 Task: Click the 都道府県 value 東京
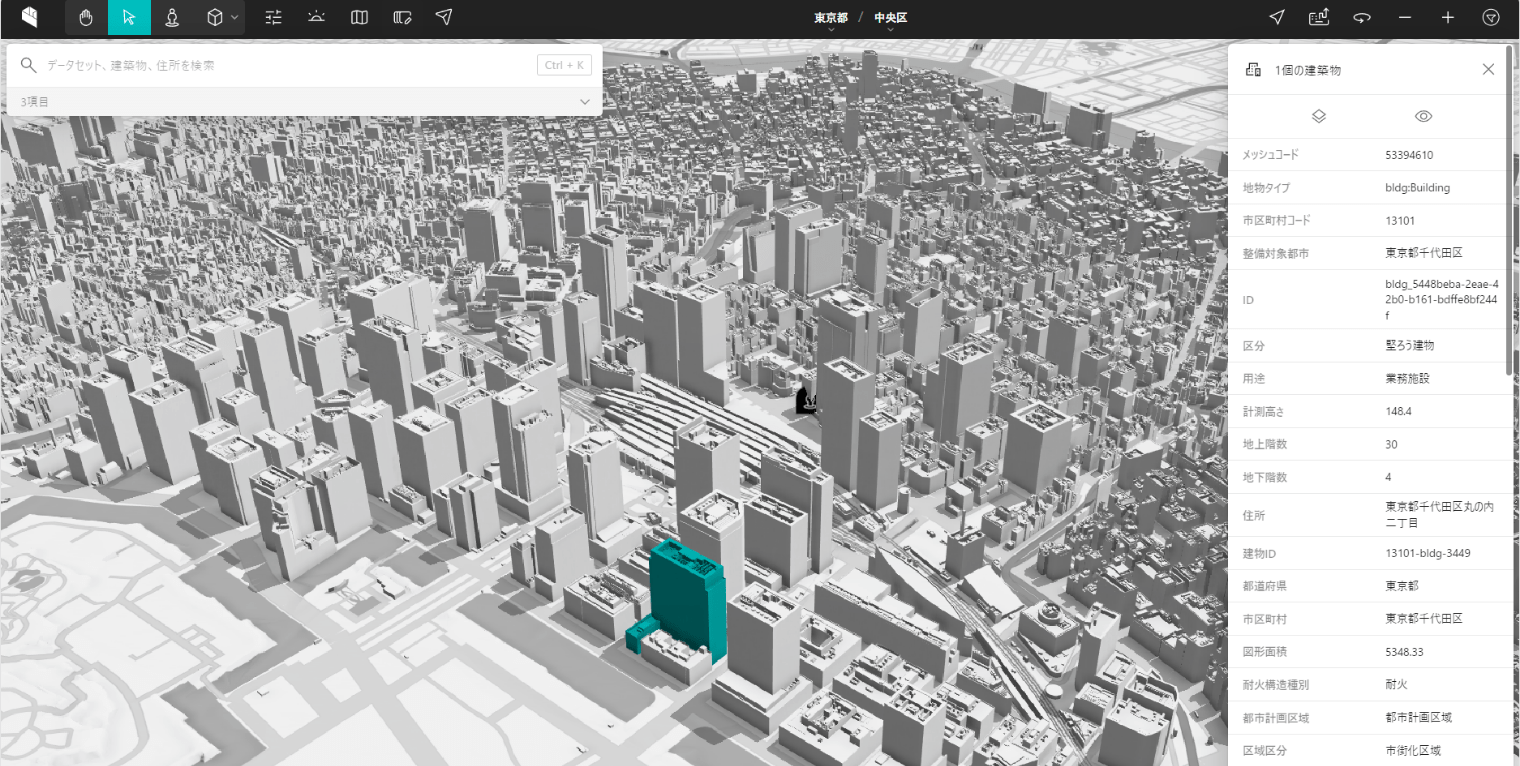1402,586
